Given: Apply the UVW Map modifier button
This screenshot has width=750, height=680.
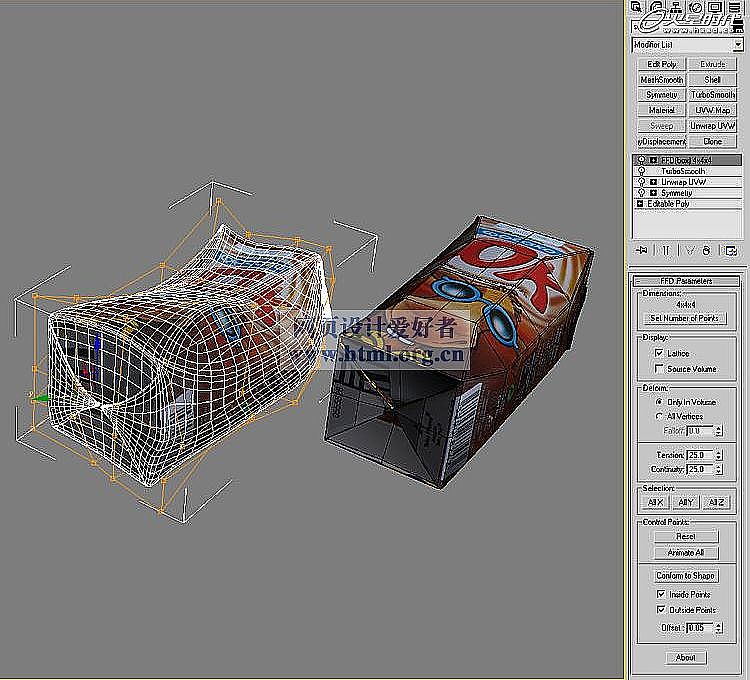Looking at the screenshot, I should click(713, 110).
